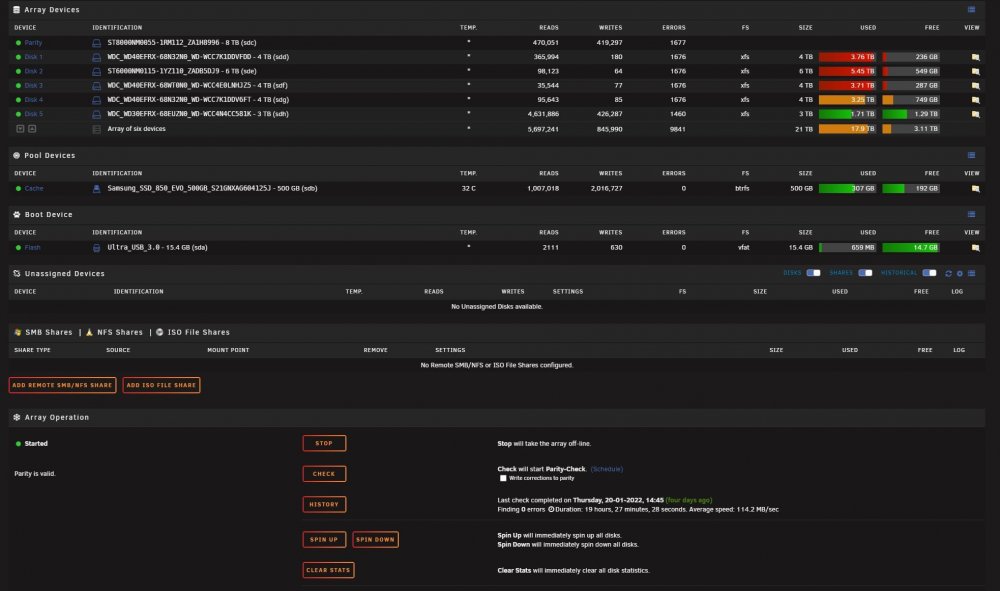Click the 'Parity is valid.' status text

[35, 474]
